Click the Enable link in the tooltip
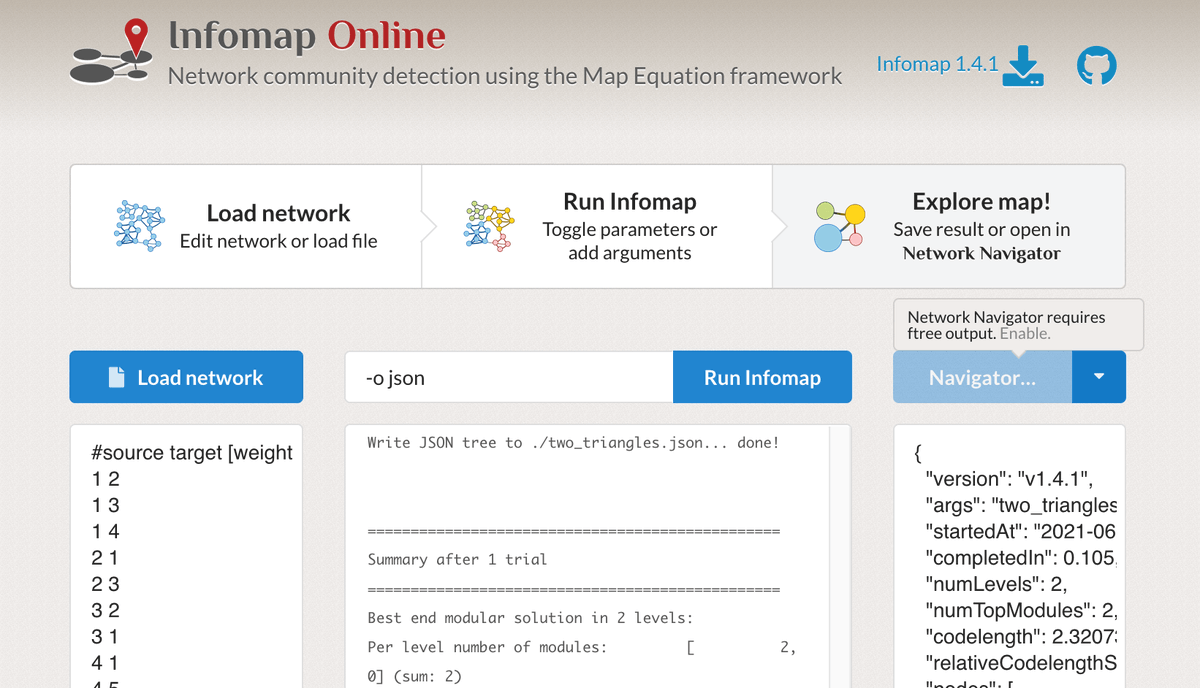 [x=1025, y=333]
